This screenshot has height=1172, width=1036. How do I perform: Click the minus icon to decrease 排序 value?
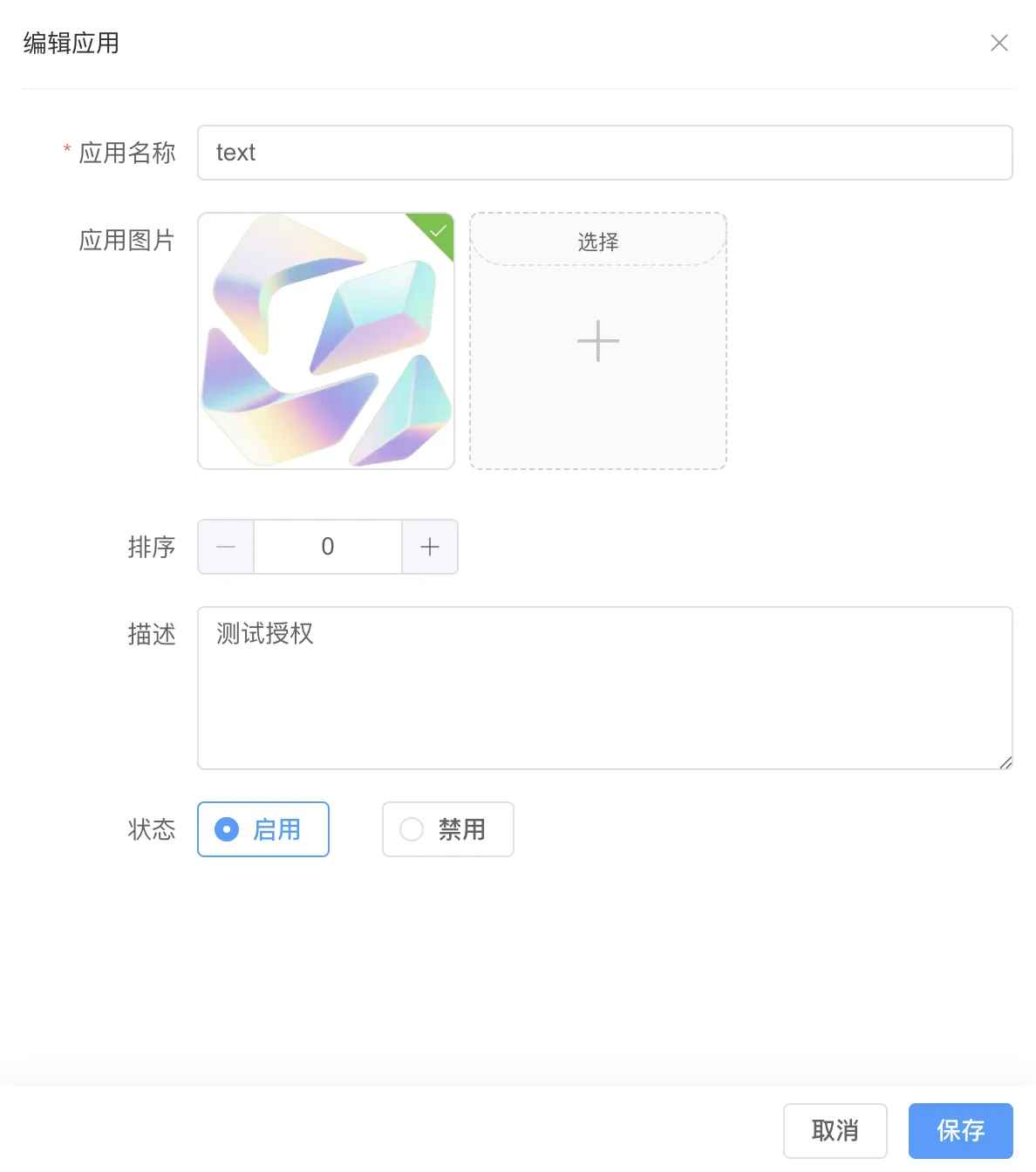[x=225, y=547]
